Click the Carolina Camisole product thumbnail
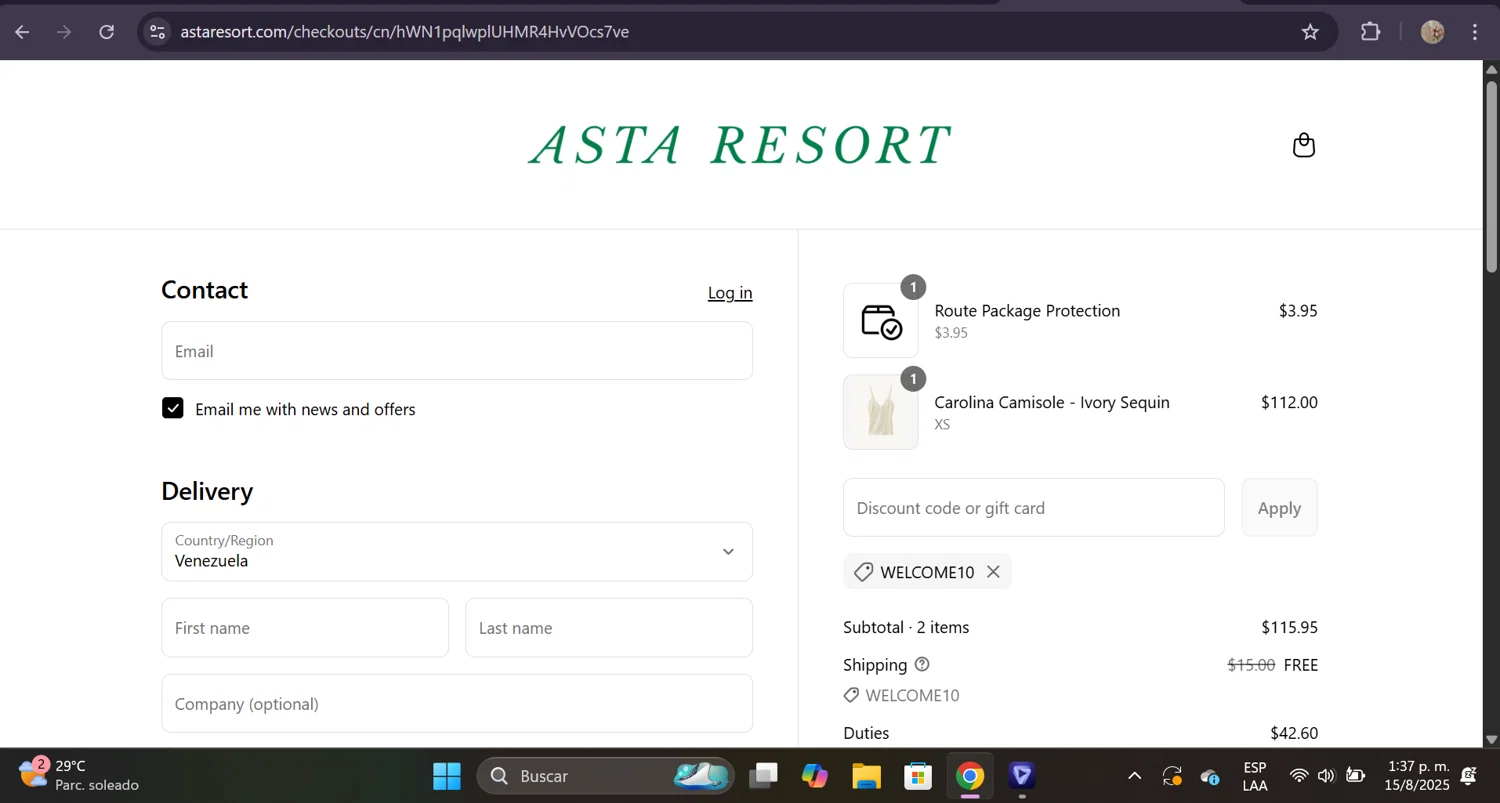This screenshot has width=1500, height=803. 881,412
